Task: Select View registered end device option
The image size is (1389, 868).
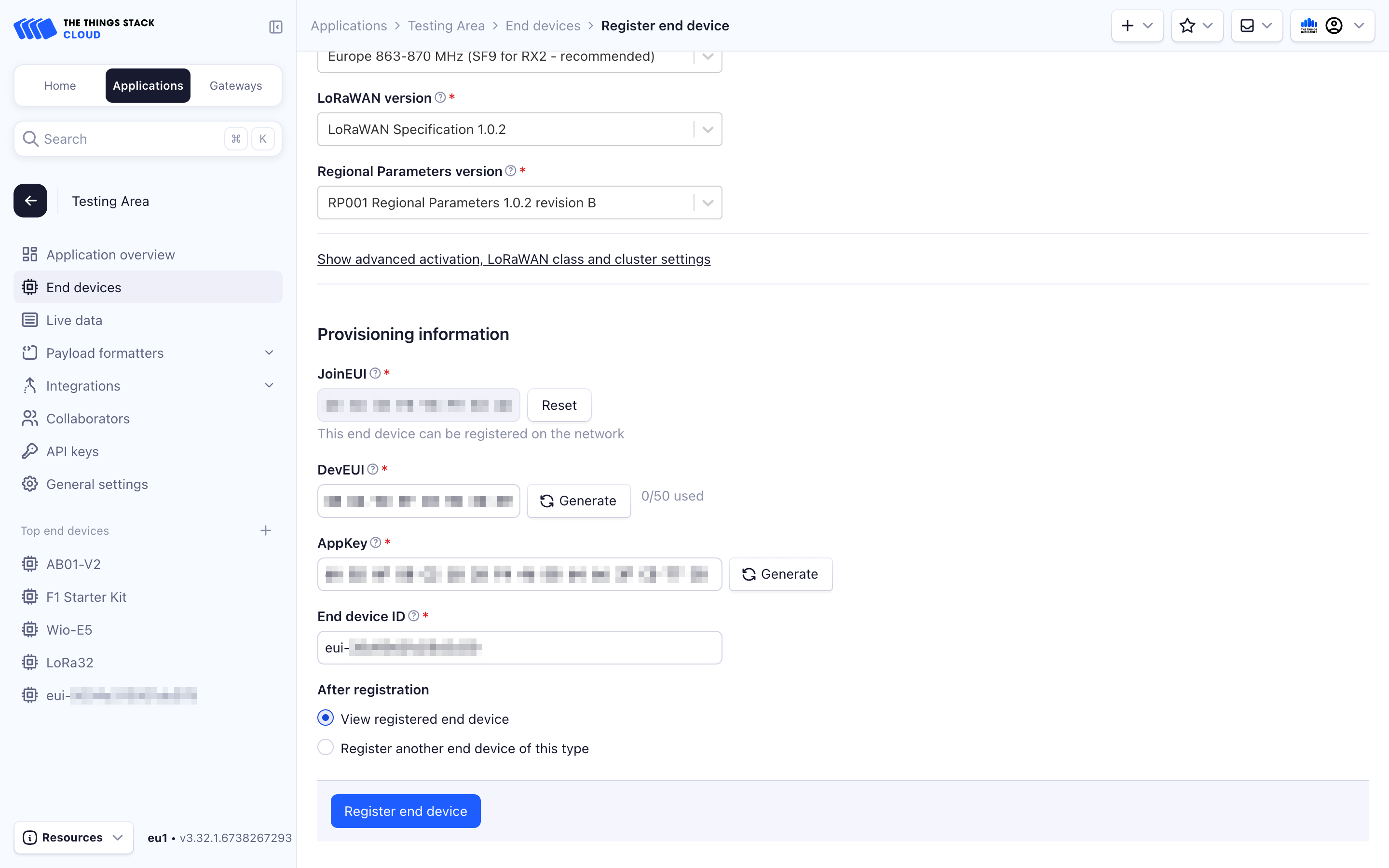Action: pos(326,718)
